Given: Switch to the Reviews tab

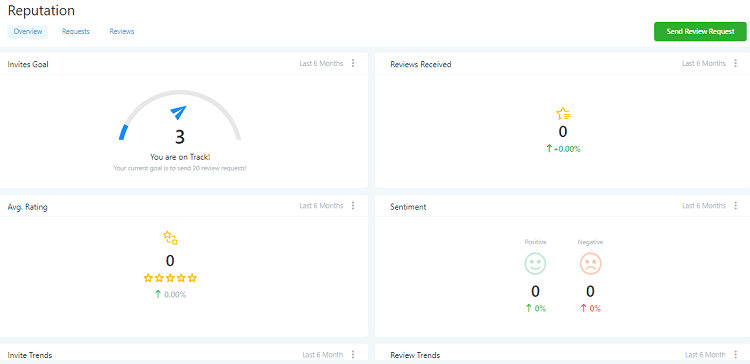Looking at the screenshot, I should (x=121, y=32).
